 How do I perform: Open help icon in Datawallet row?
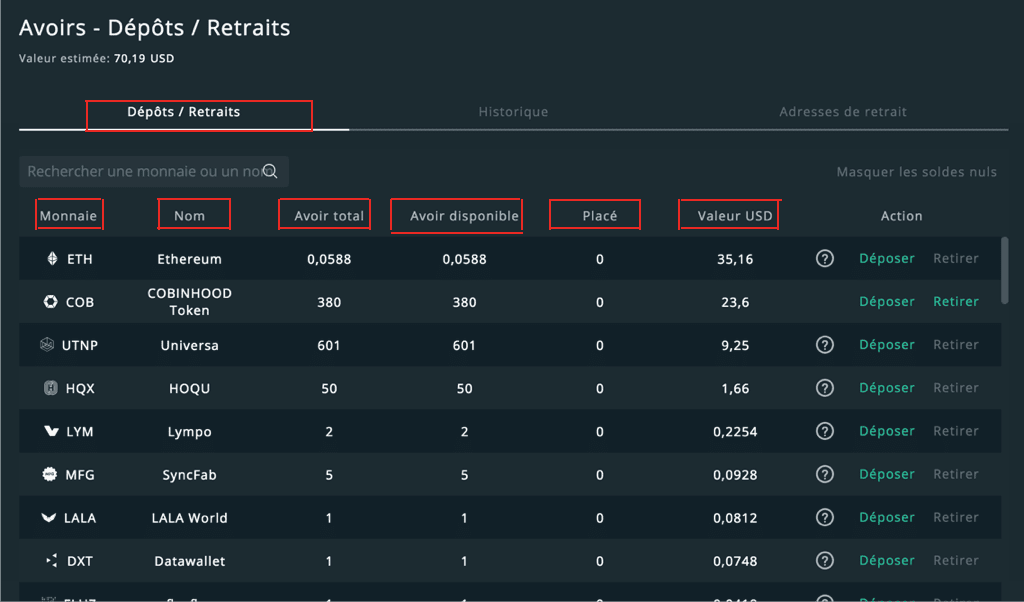pyautogui.click(x=825, y=560)
